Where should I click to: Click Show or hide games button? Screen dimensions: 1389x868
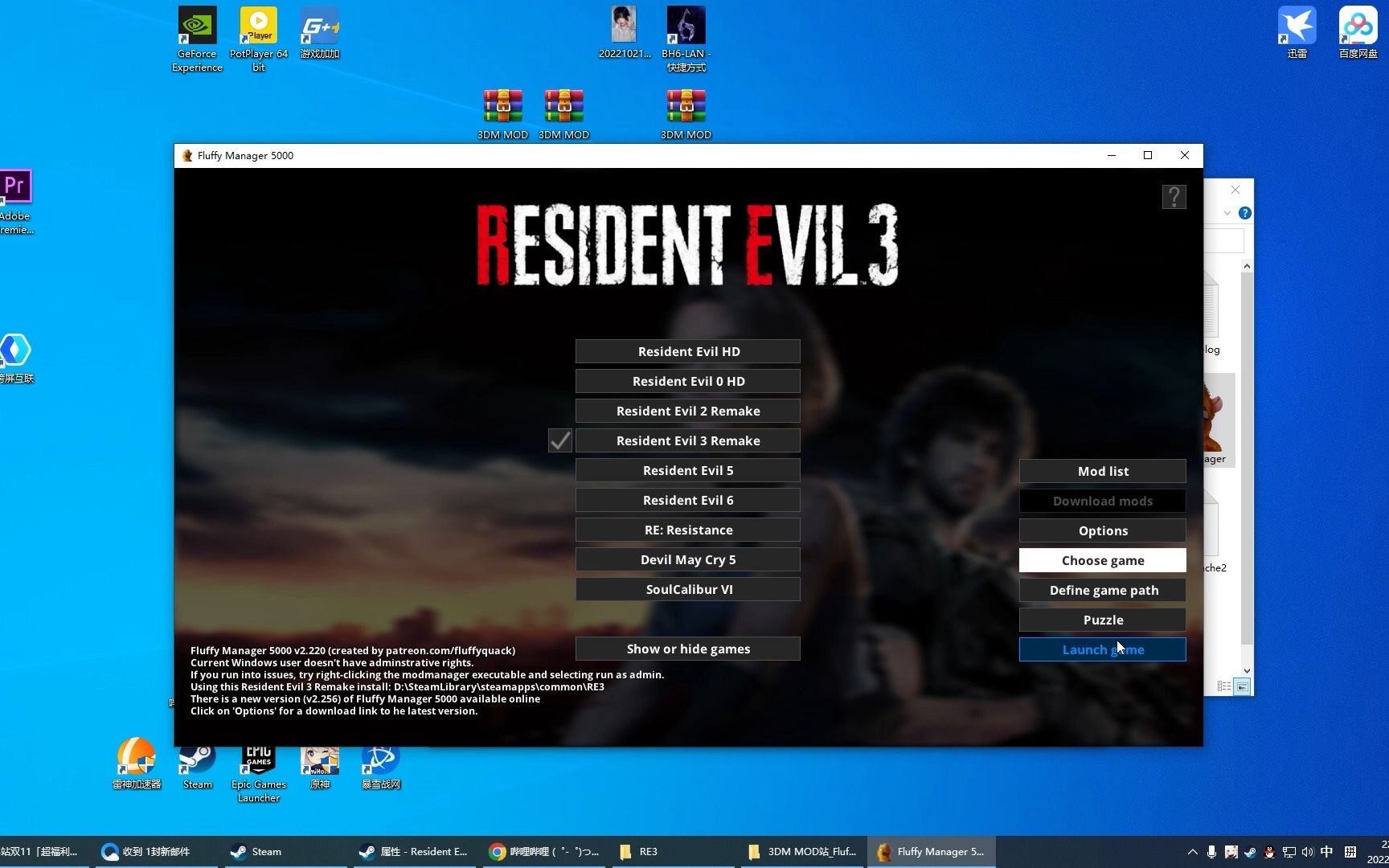(688, 649)
